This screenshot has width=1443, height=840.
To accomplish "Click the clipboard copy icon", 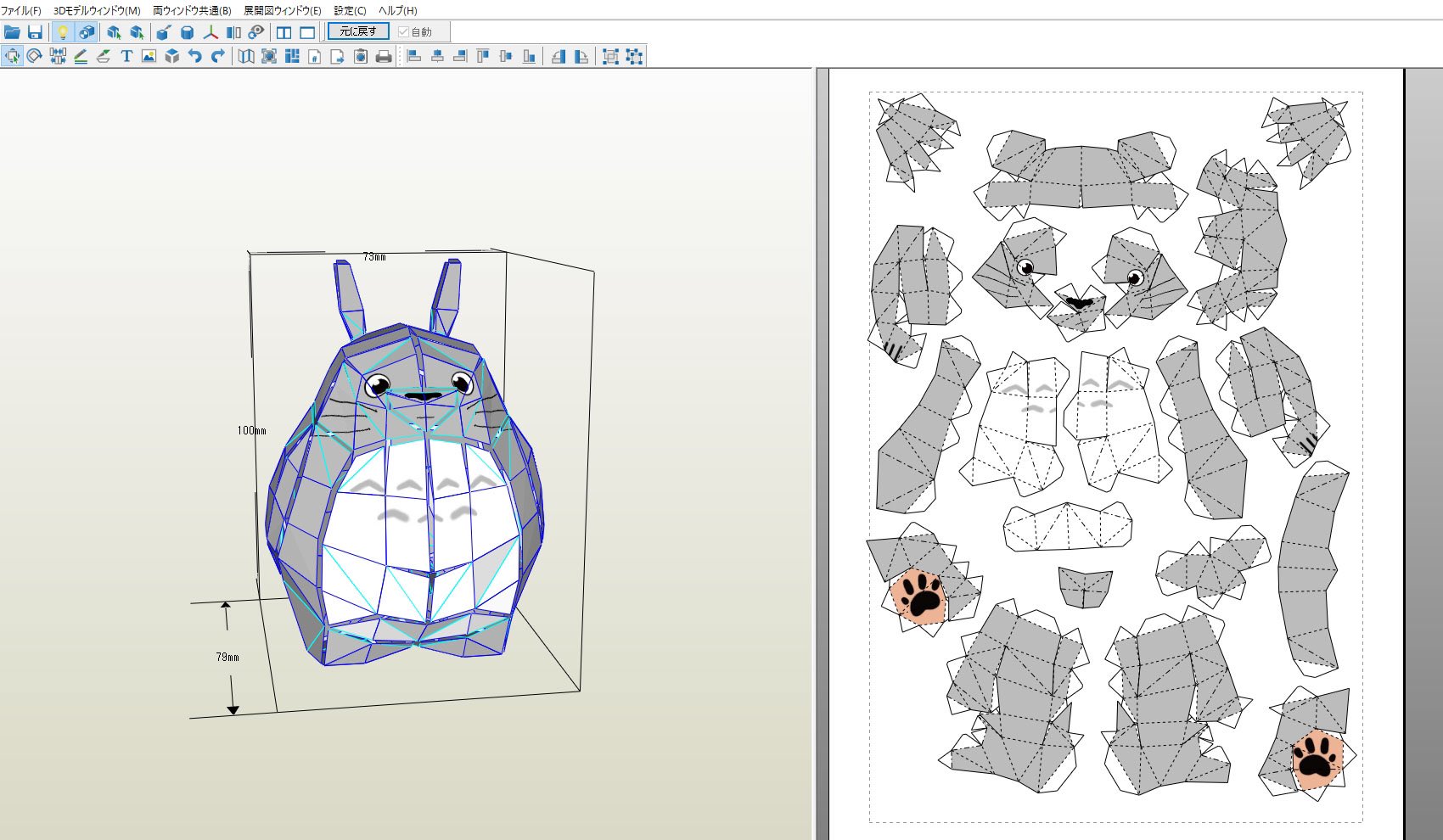I will point(361,56).
